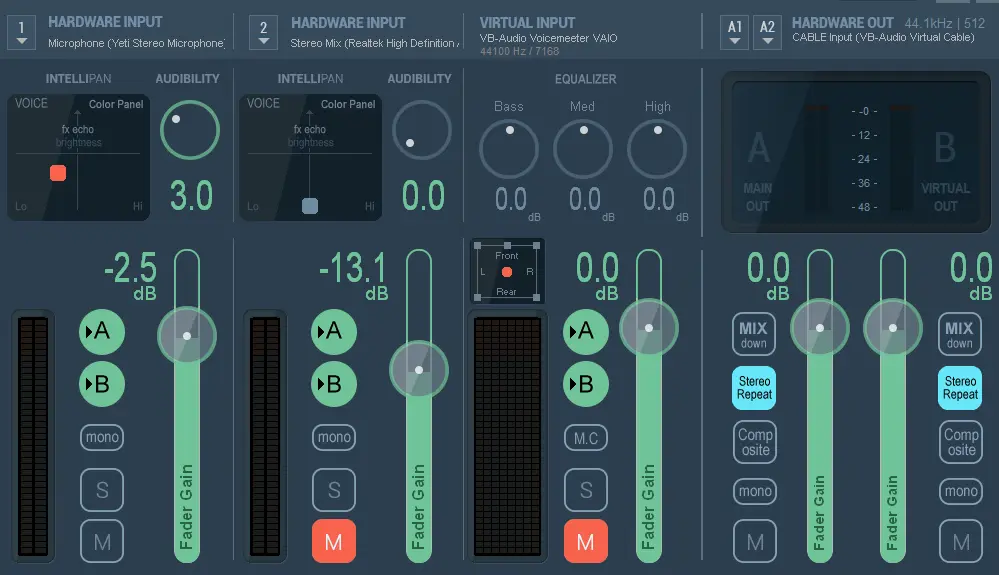The image size is (999, 575).
Task: Unmute the Virtual Input strip
Action: 586,542
